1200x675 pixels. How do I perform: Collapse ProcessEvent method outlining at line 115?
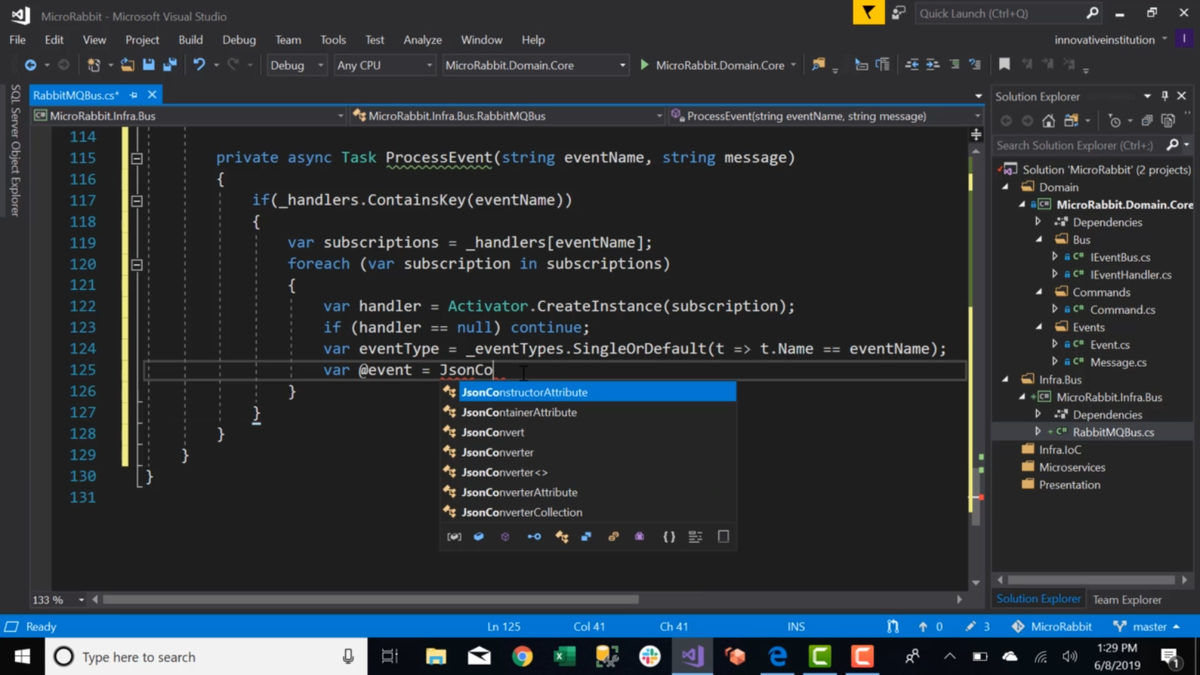137,158
